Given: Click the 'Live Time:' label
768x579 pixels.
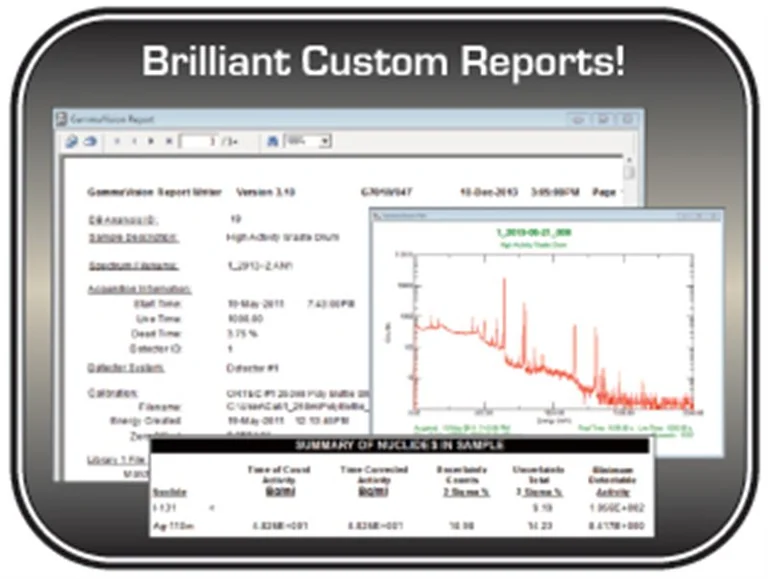Looking at the screenshot, I should pos(159,319).
